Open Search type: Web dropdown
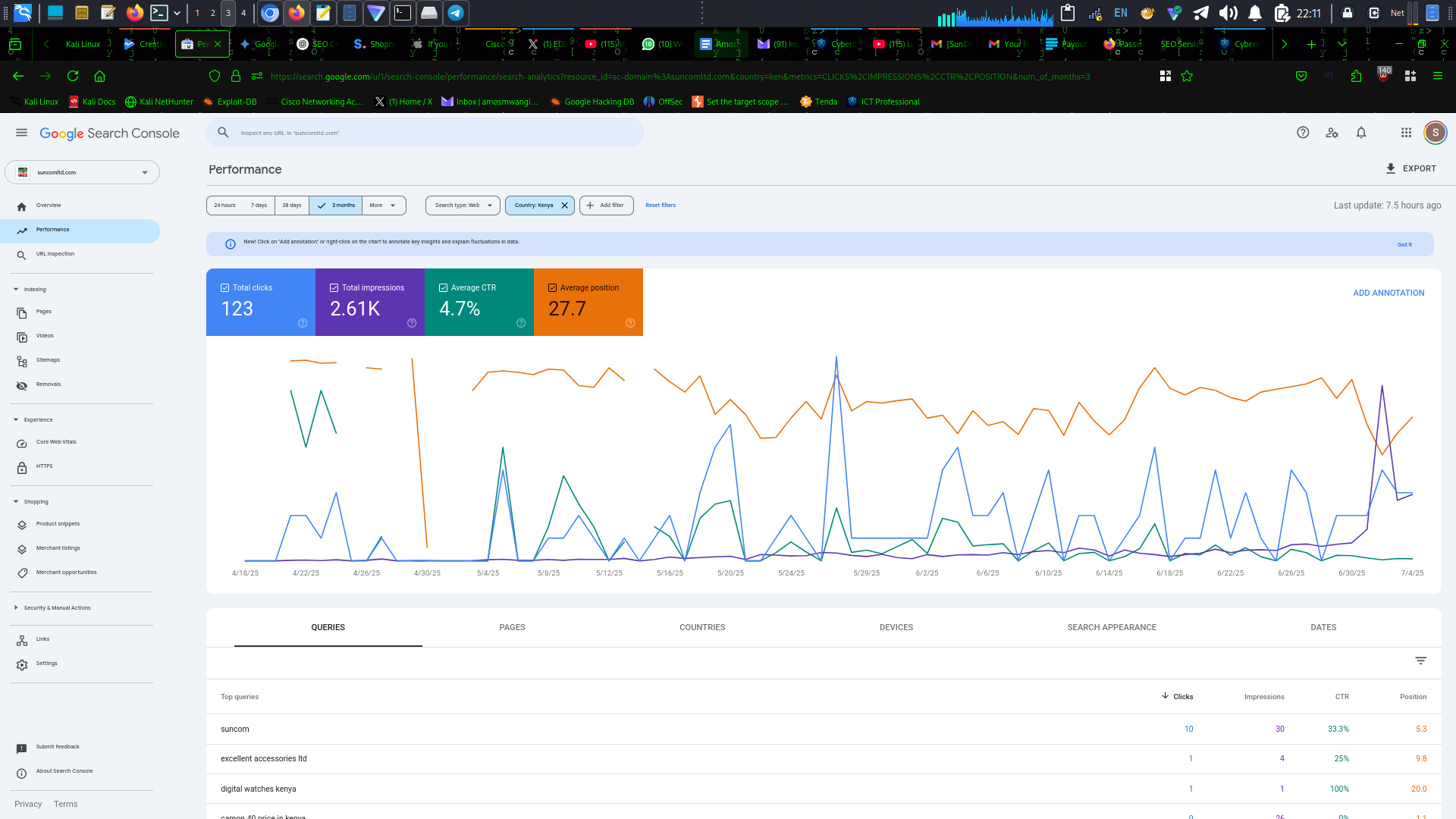 pos(463,206)
